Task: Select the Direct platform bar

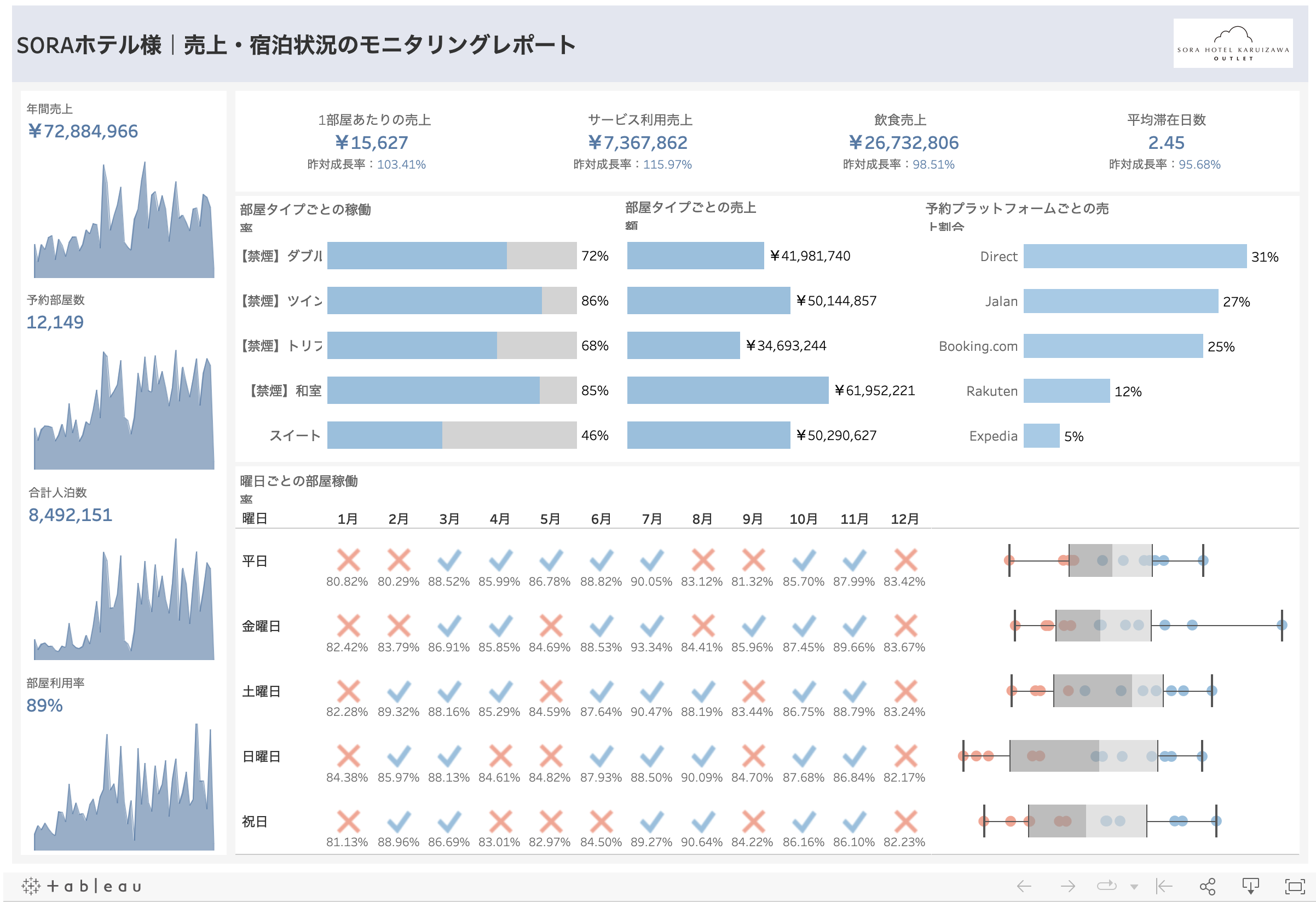Action: tap(1134, 256)
